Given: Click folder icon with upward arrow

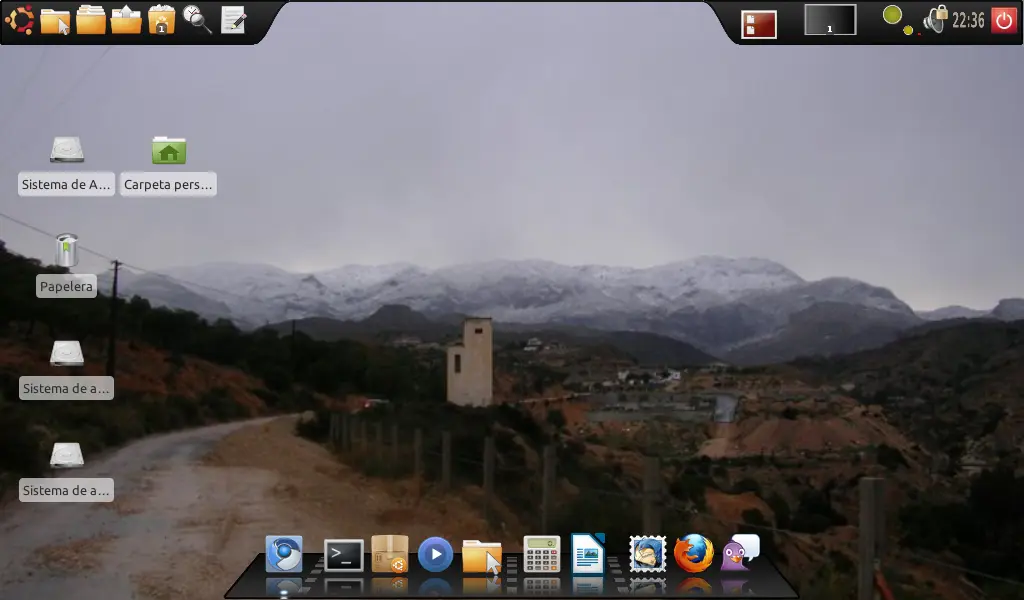Looking at the screenshot, I should 126,20.
